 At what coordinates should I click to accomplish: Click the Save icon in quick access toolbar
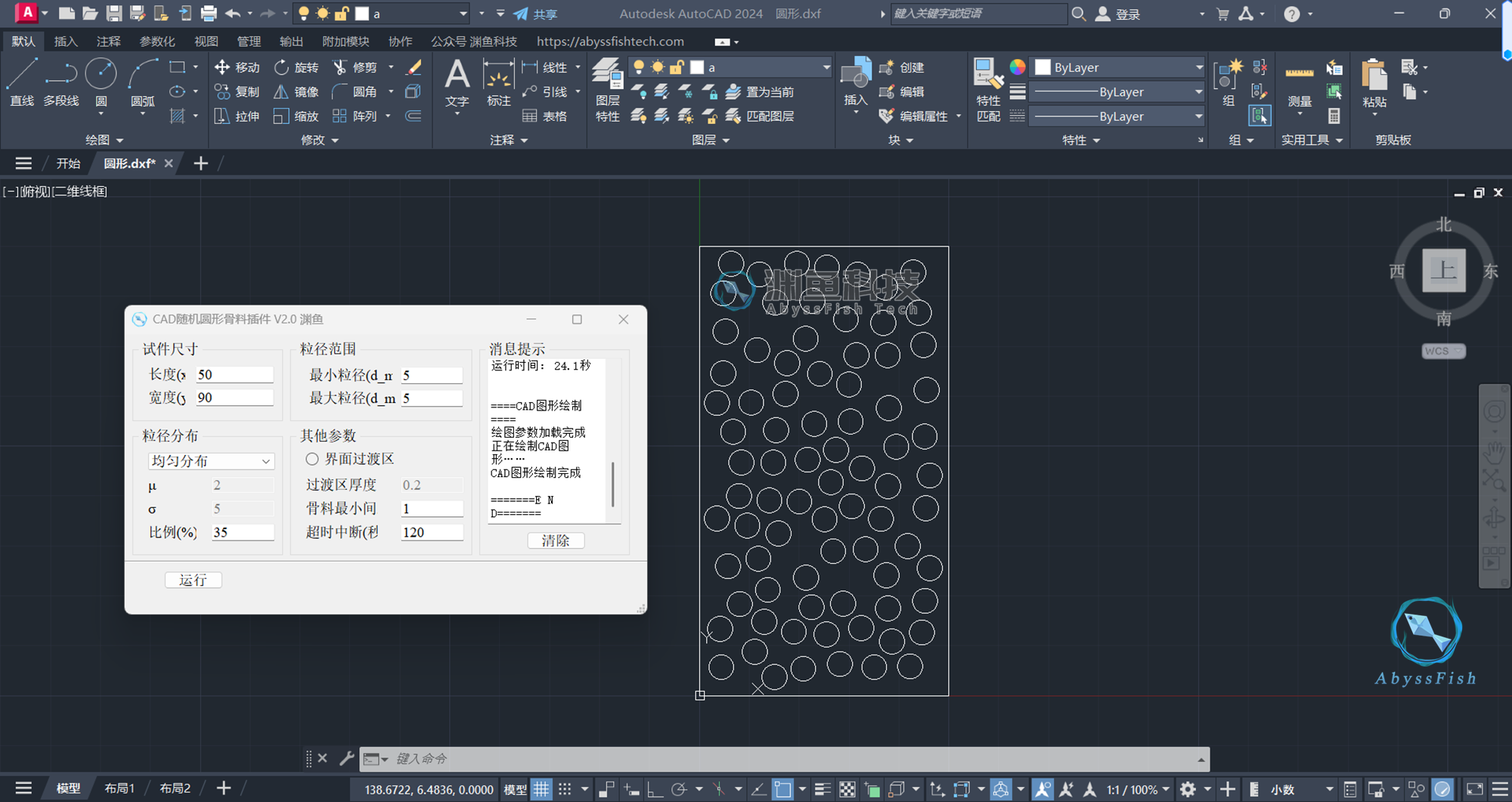(113, 13)
